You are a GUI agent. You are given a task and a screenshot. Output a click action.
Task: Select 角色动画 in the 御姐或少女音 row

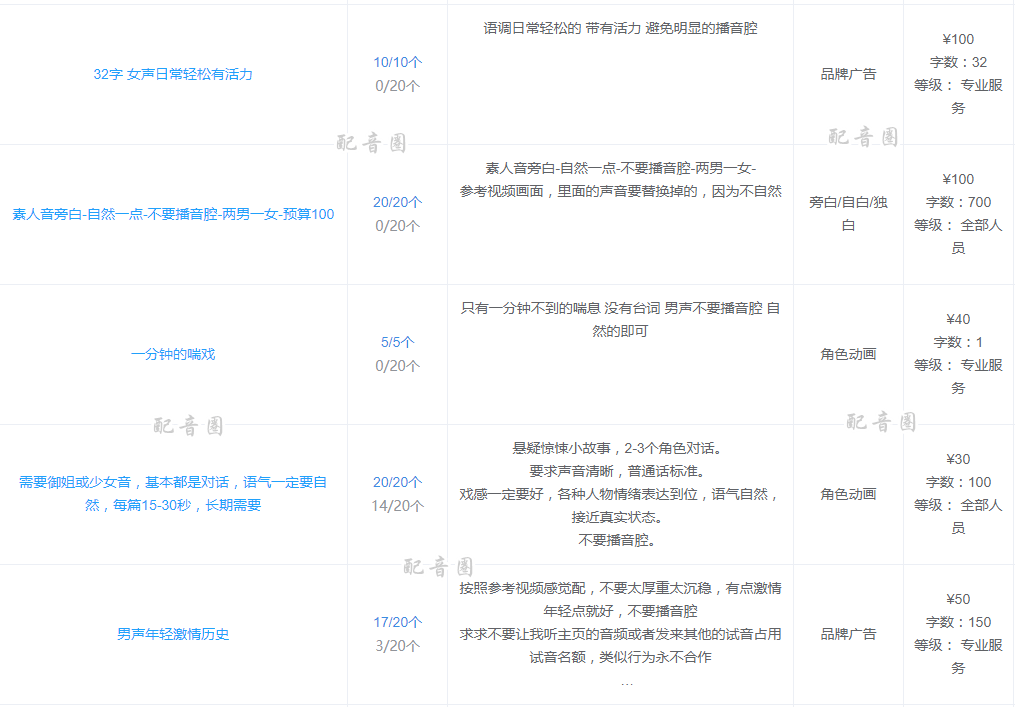848,494
